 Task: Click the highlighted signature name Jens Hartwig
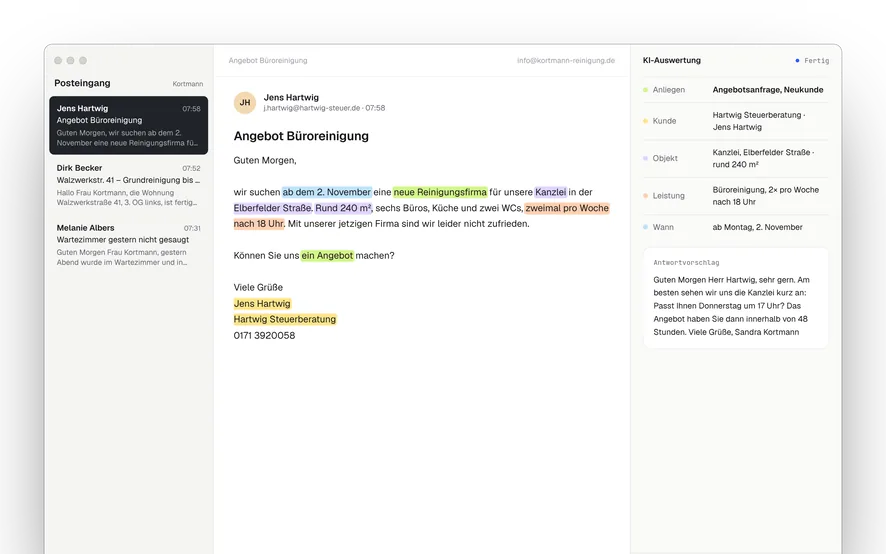(262, 304)
